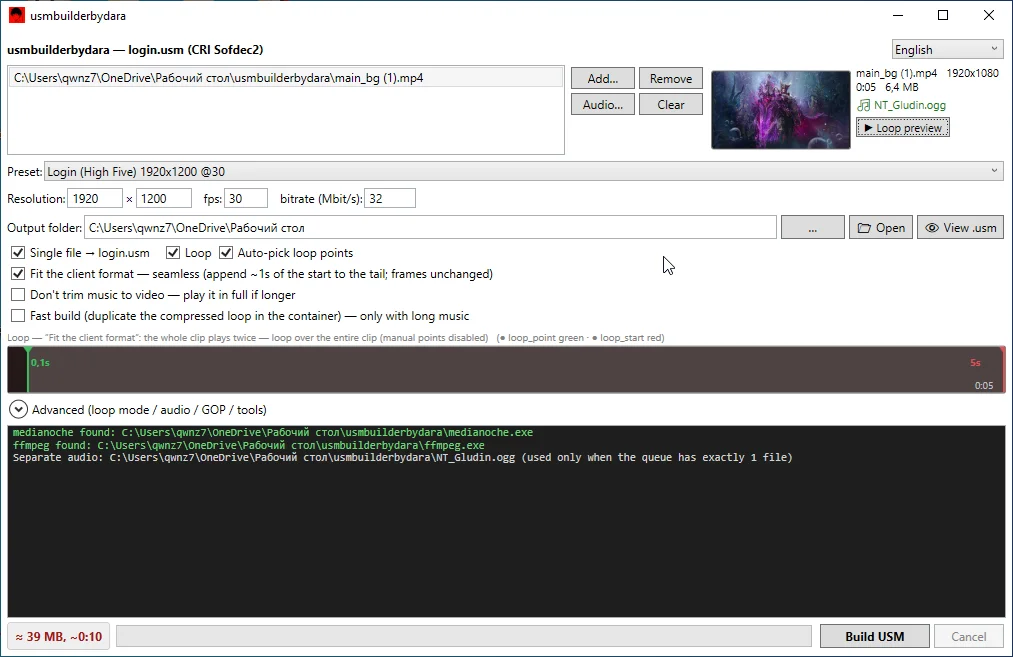Click the resolution width field 1920

(94, 199)
